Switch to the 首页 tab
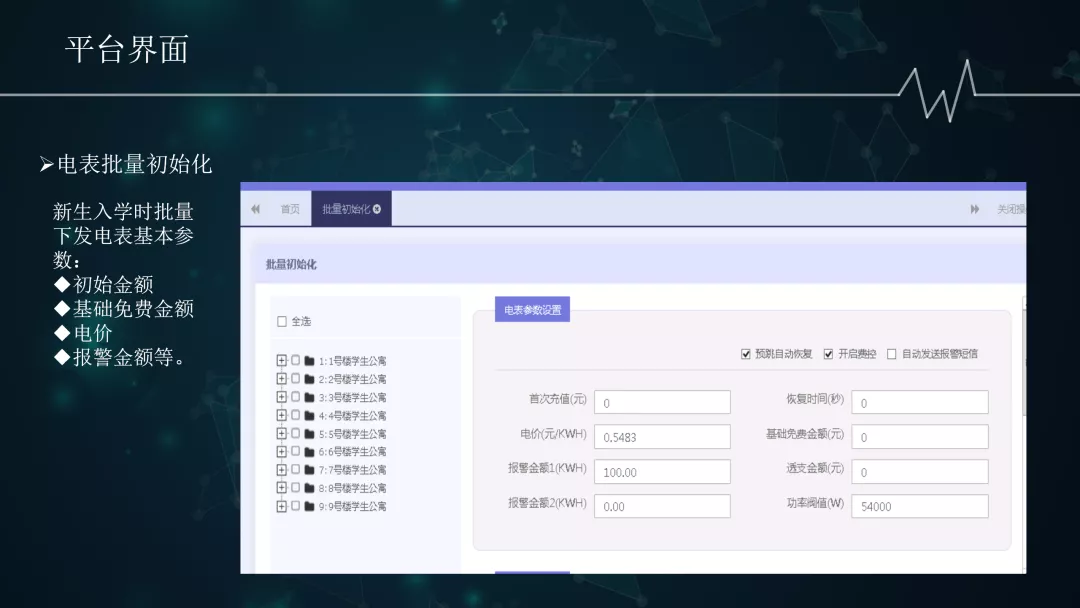This screenshot has height=608, width=1080. click(290, 208)
